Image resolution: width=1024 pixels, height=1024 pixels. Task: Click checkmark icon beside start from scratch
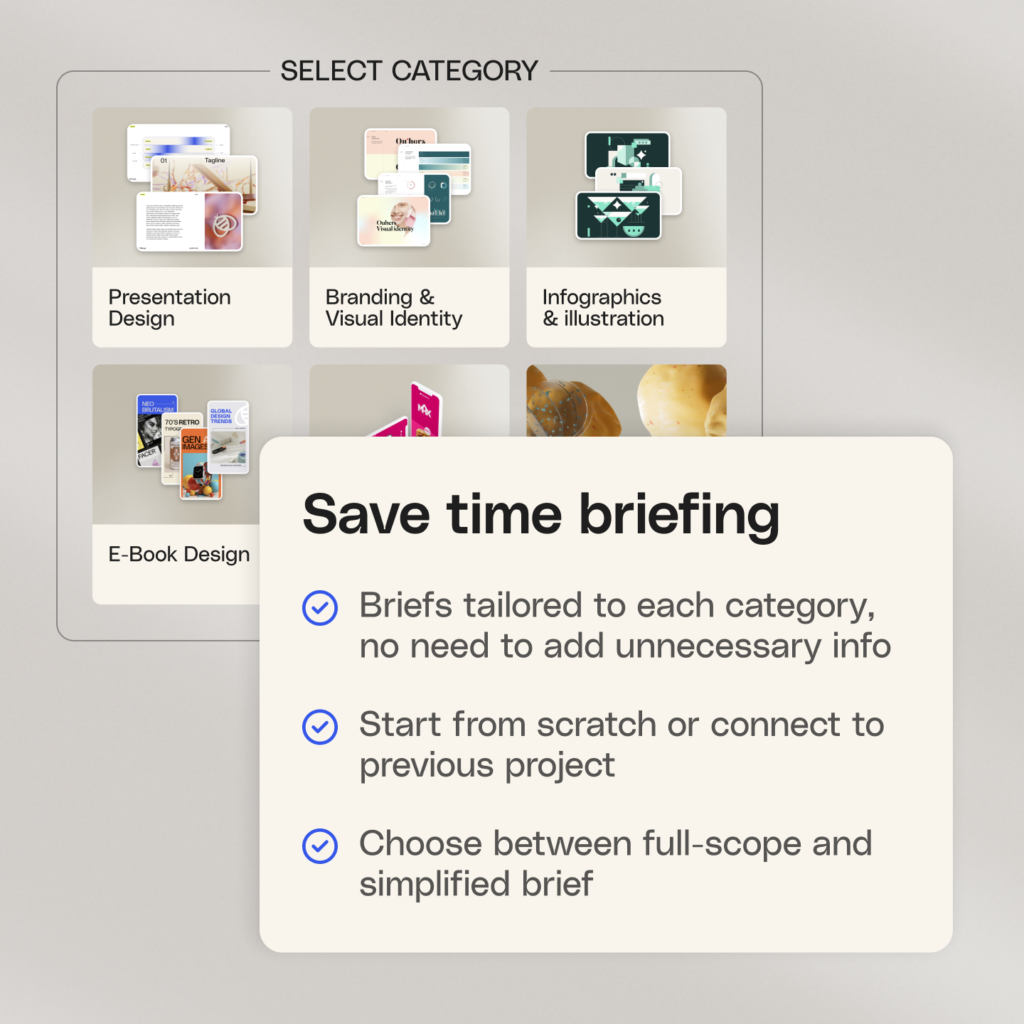click(x=320, y=727)
